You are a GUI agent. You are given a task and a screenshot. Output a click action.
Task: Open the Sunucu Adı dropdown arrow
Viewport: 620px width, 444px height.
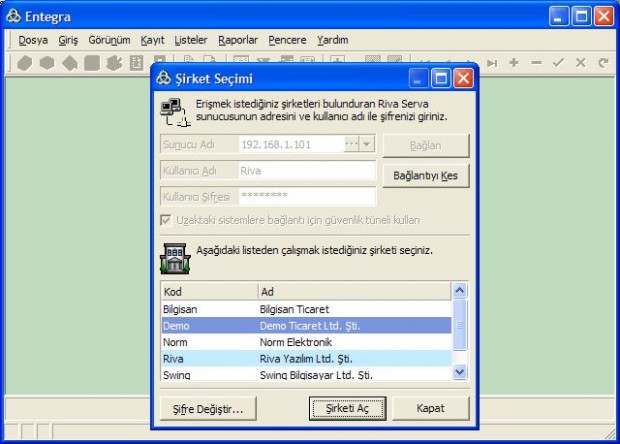point(367,144)
